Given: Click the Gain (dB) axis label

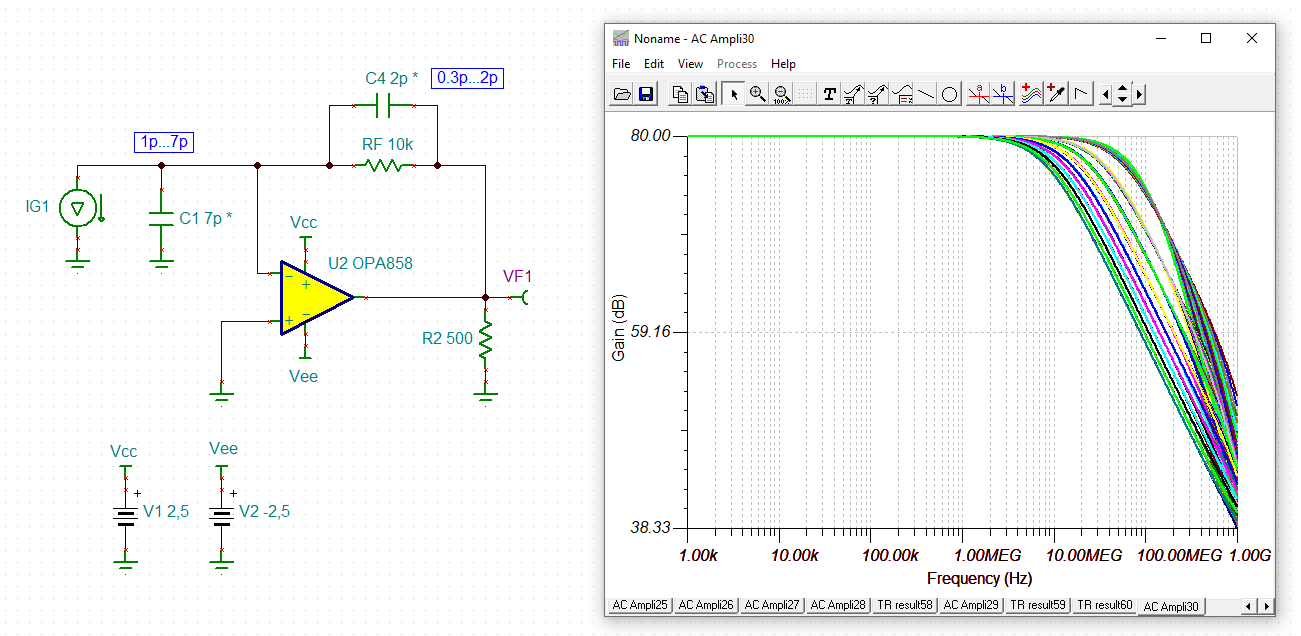Looking at the screenshot, I should 619,330.
